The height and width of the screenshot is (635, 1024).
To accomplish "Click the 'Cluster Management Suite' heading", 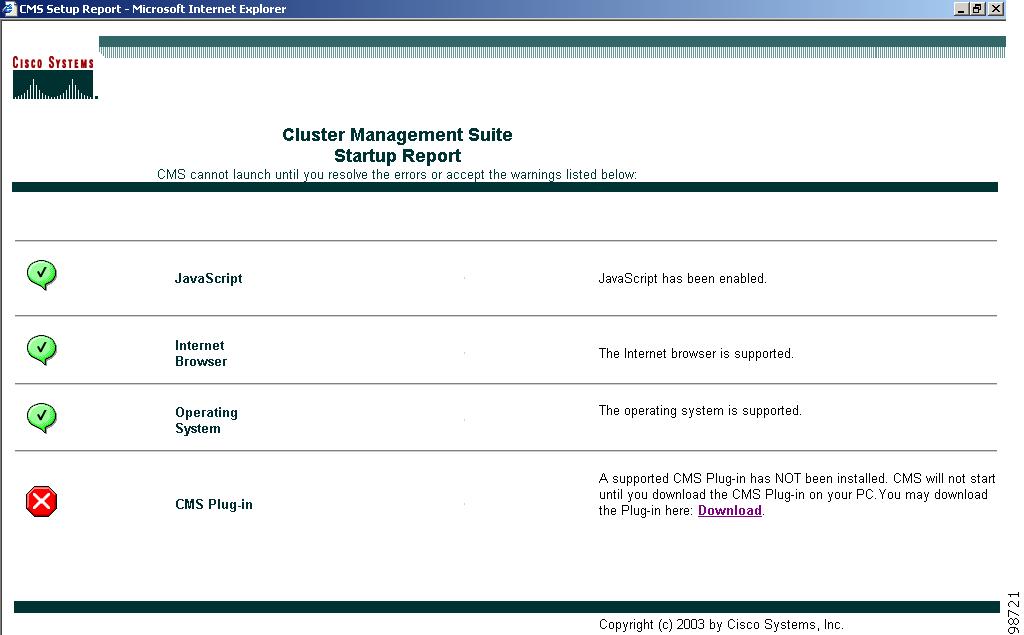I will tap(397, 135).
